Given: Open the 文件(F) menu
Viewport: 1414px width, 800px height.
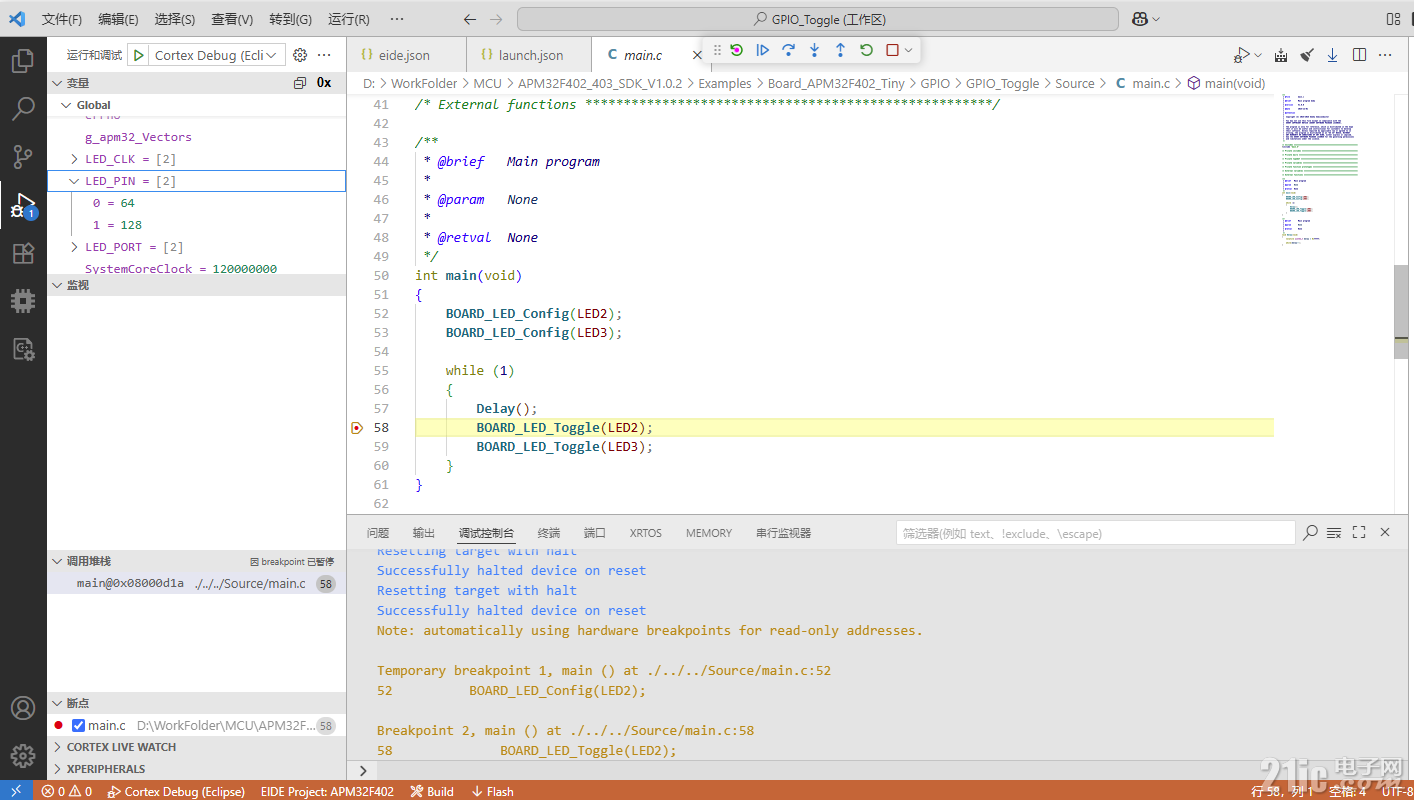Looking at the screenshot, I should [62, 19].
